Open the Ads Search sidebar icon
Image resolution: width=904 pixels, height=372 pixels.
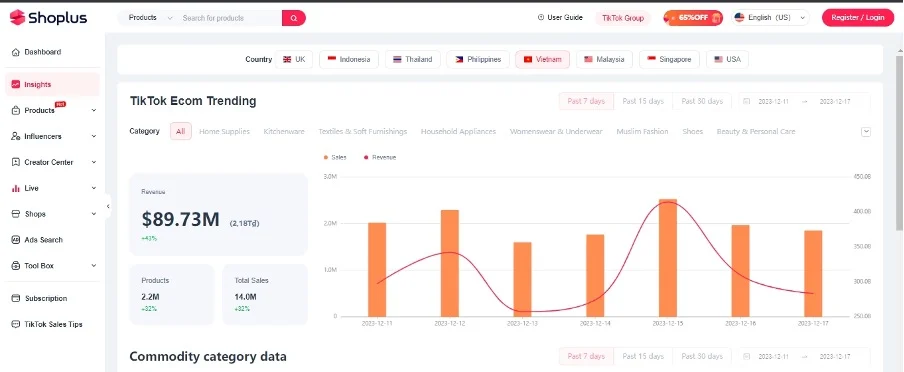[x=16, y=240]
